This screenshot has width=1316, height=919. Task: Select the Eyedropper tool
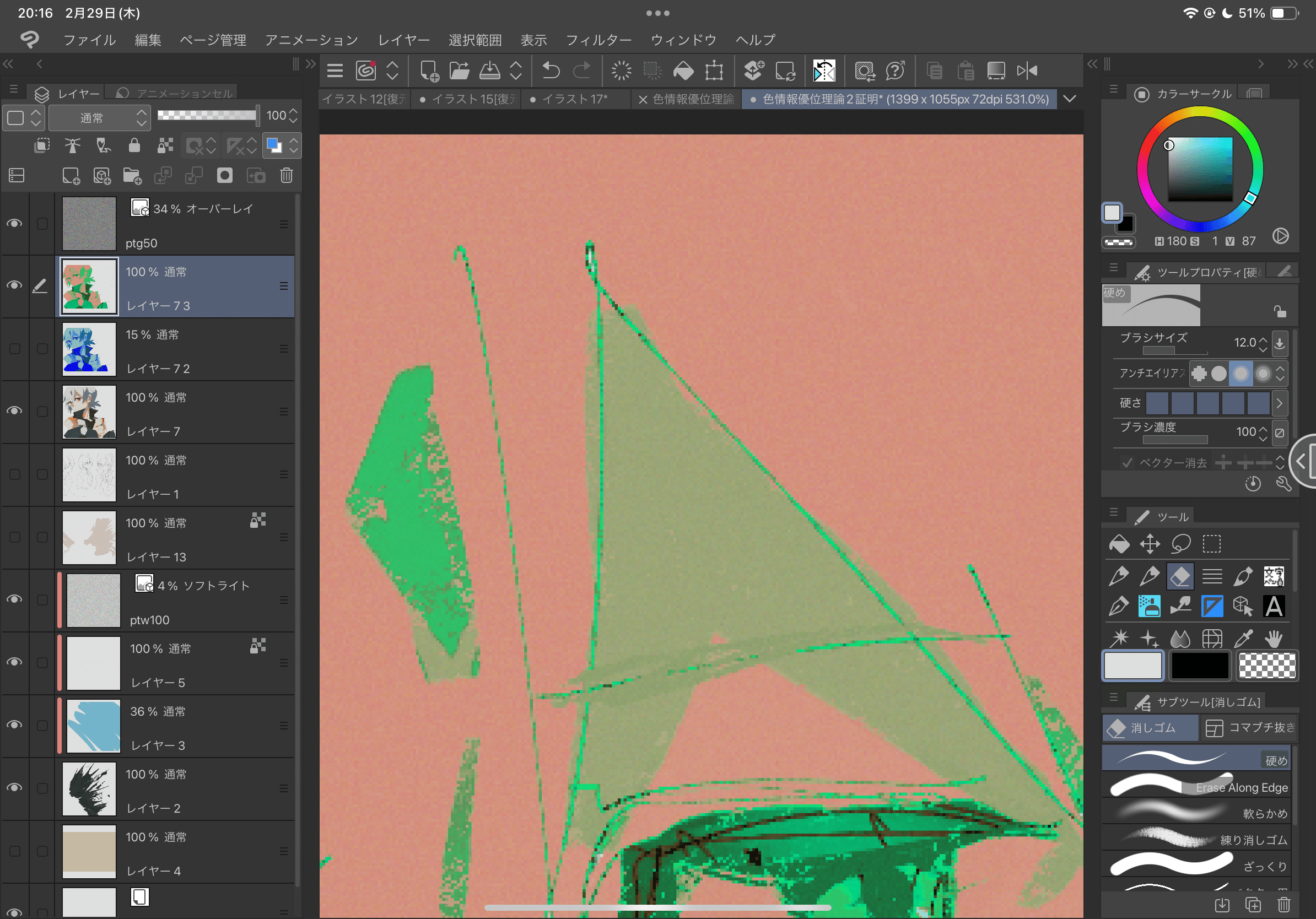point(1243,637)
